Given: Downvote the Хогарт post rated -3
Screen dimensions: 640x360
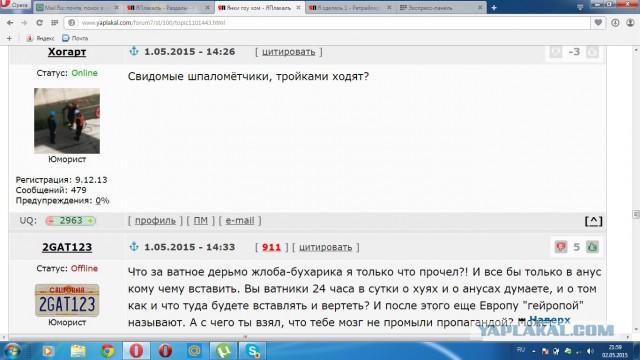Looking at the screenshot, I should 556,52.
